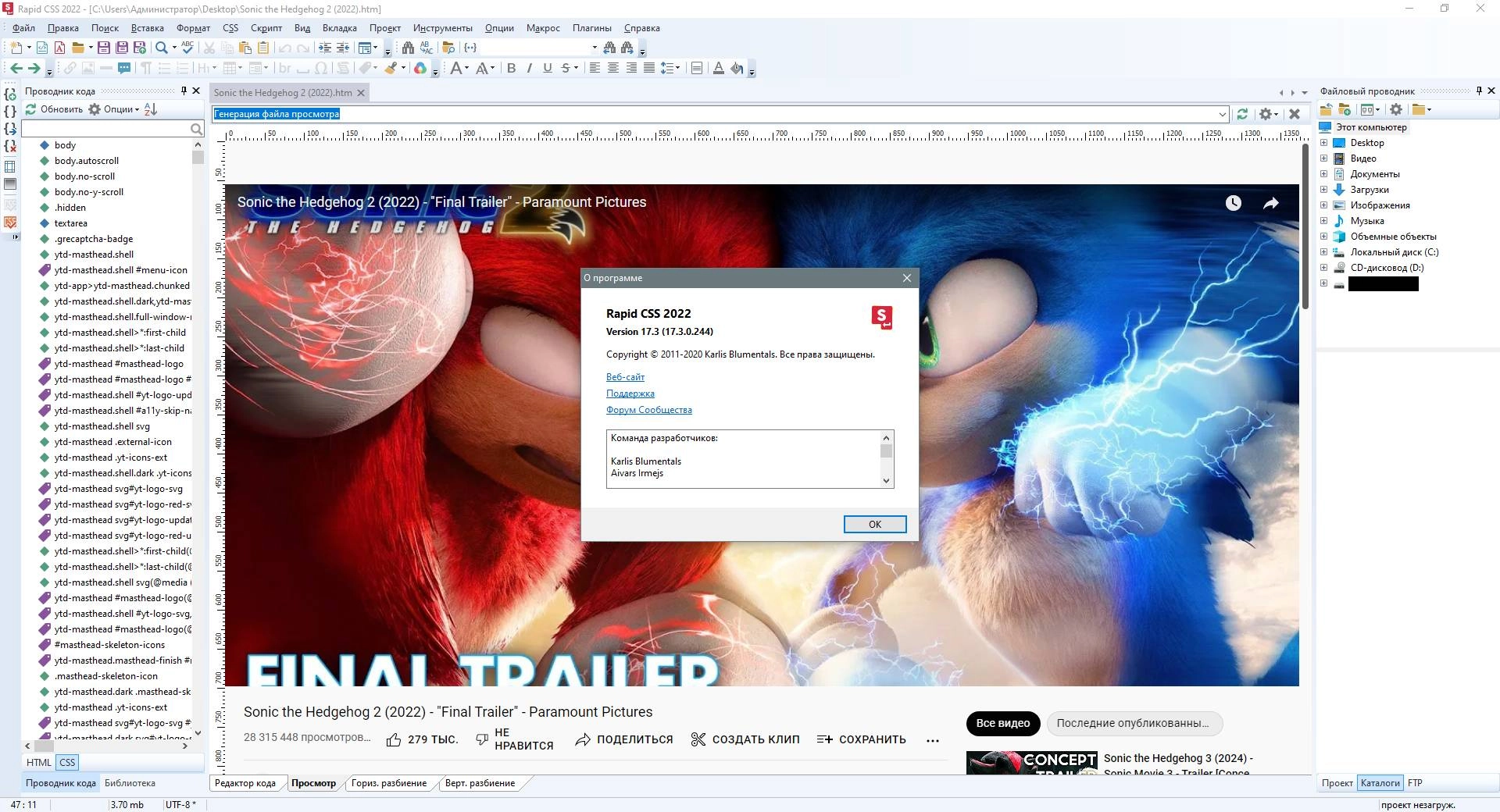Expand the Desktop tree node
The width and height of the screenshot is (1500, 812).
point(1324,143)
